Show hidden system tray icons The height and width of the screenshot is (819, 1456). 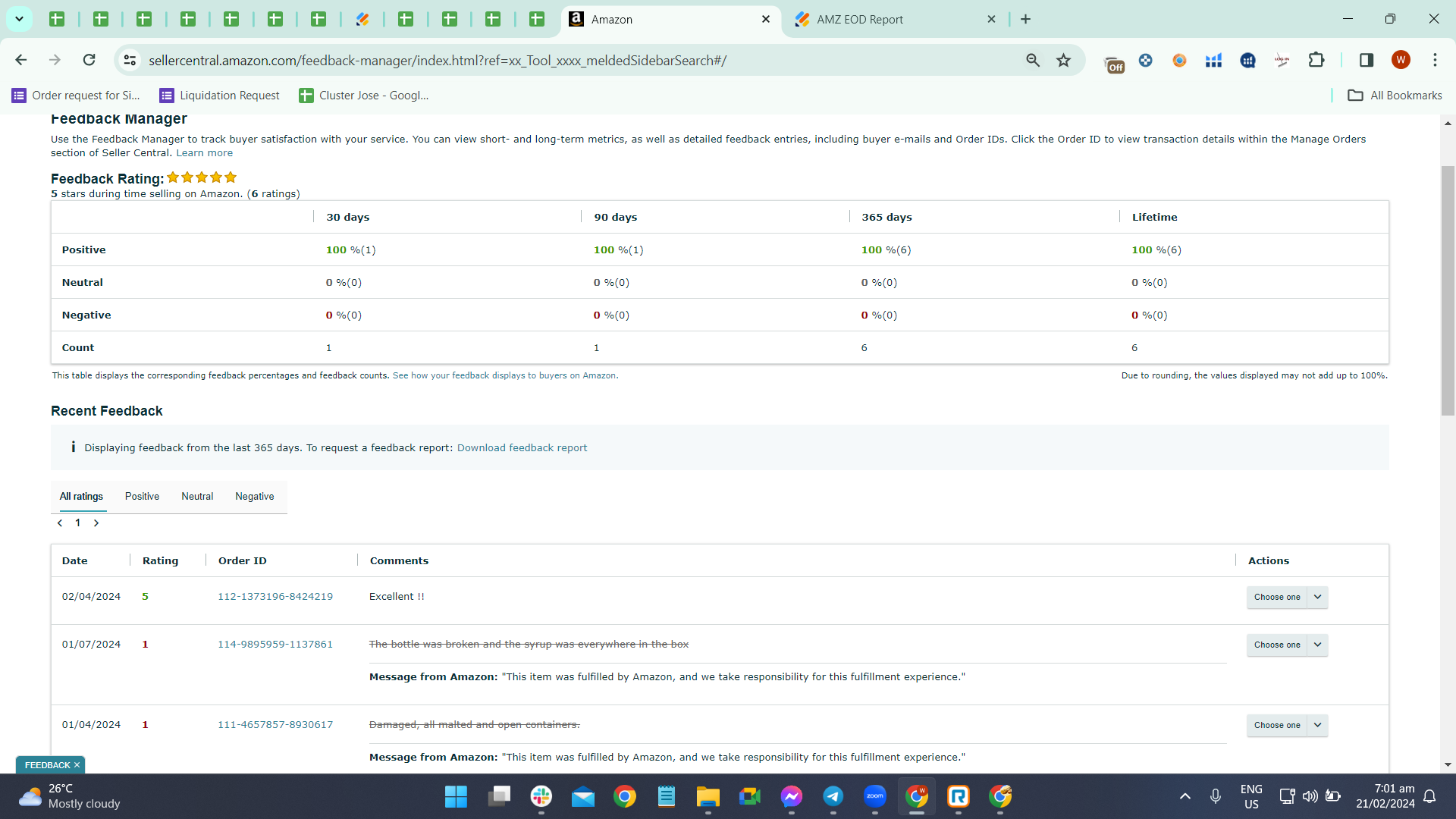click(x=1185, y=796)
